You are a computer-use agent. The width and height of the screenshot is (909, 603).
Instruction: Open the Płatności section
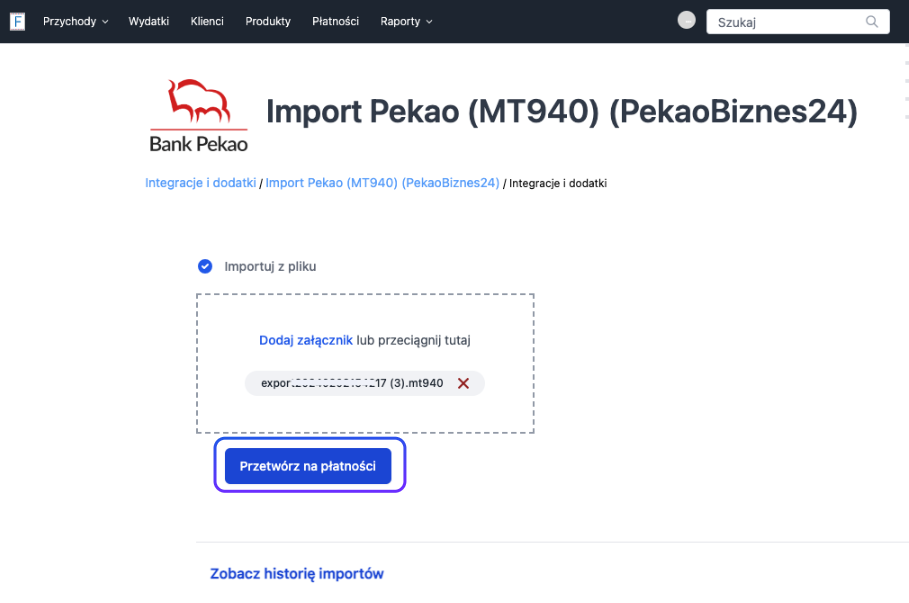click(334, 21)
